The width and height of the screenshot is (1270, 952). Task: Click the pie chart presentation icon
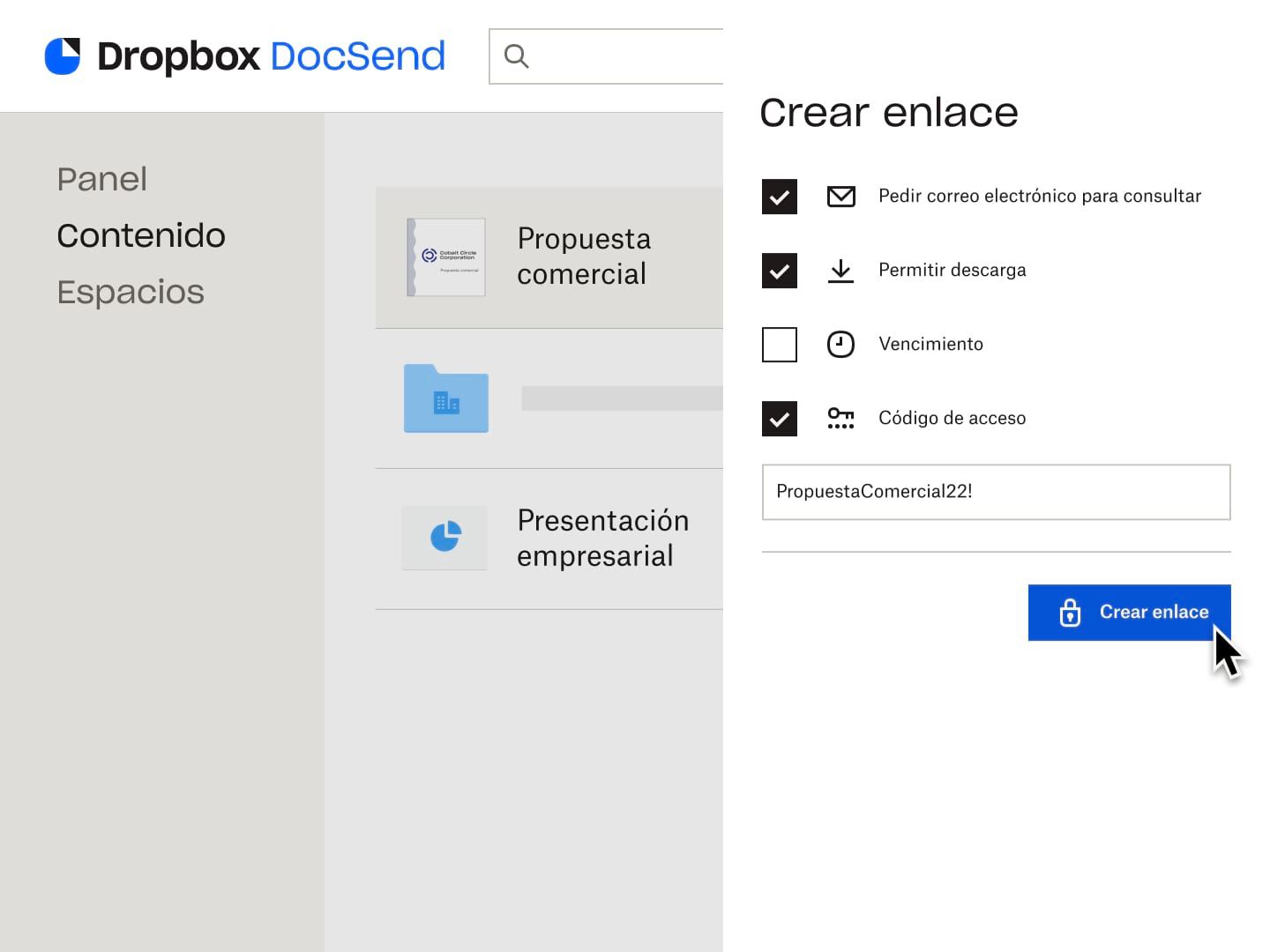[445, 536]
